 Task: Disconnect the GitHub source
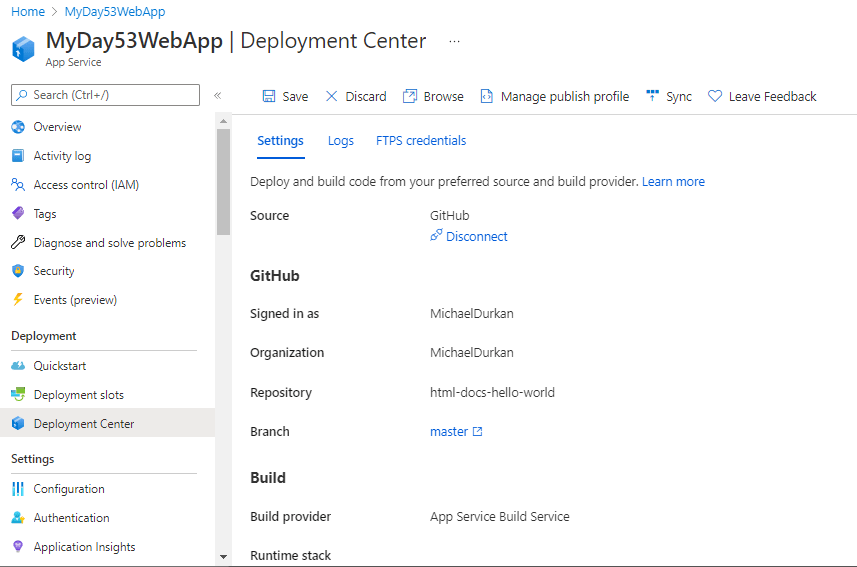coord(476,237)
